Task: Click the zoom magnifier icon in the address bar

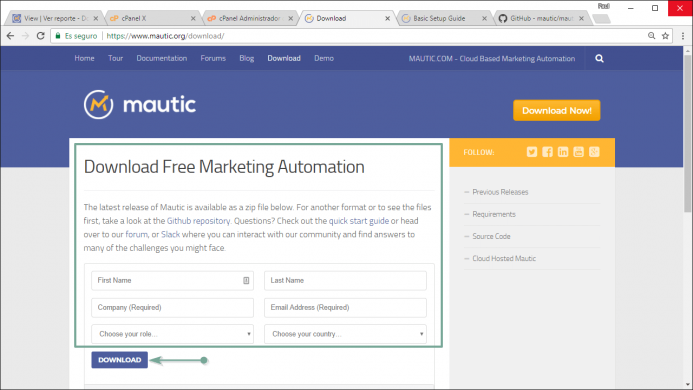Action: 651,36
